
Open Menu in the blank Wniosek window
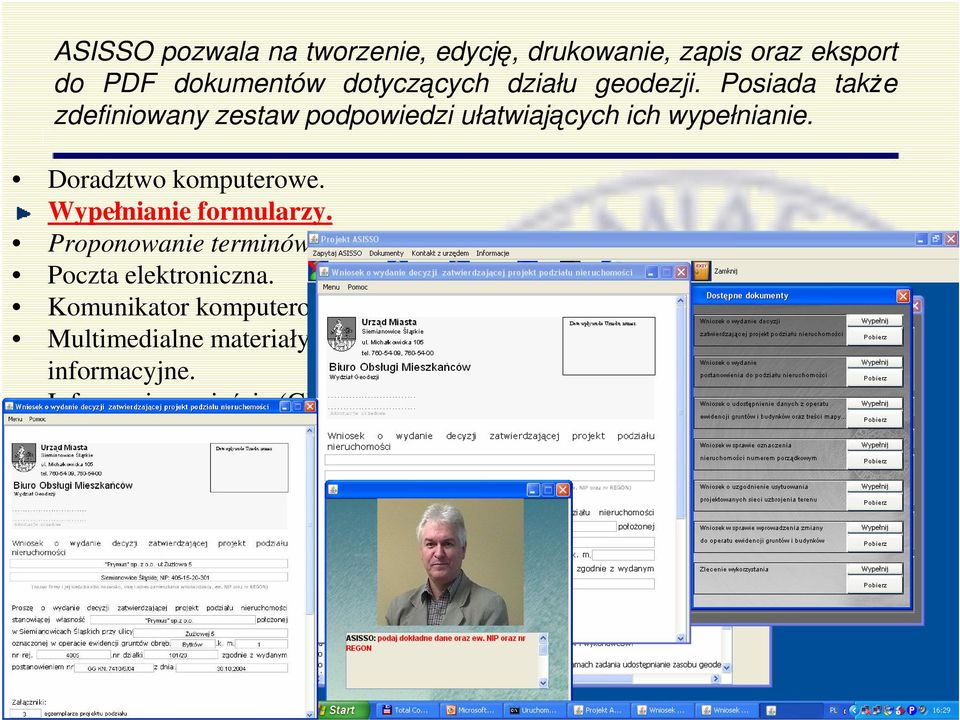pyautogui.click(x=331, y=287)
